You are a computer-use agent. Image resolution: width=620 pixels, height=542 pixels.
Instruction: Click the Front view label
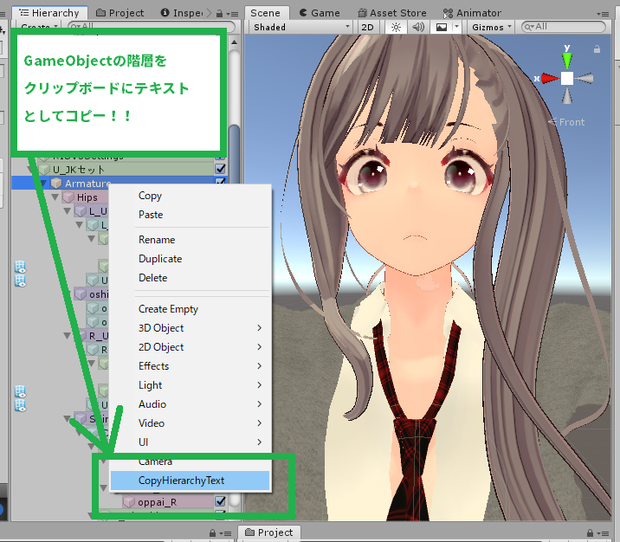571,122
